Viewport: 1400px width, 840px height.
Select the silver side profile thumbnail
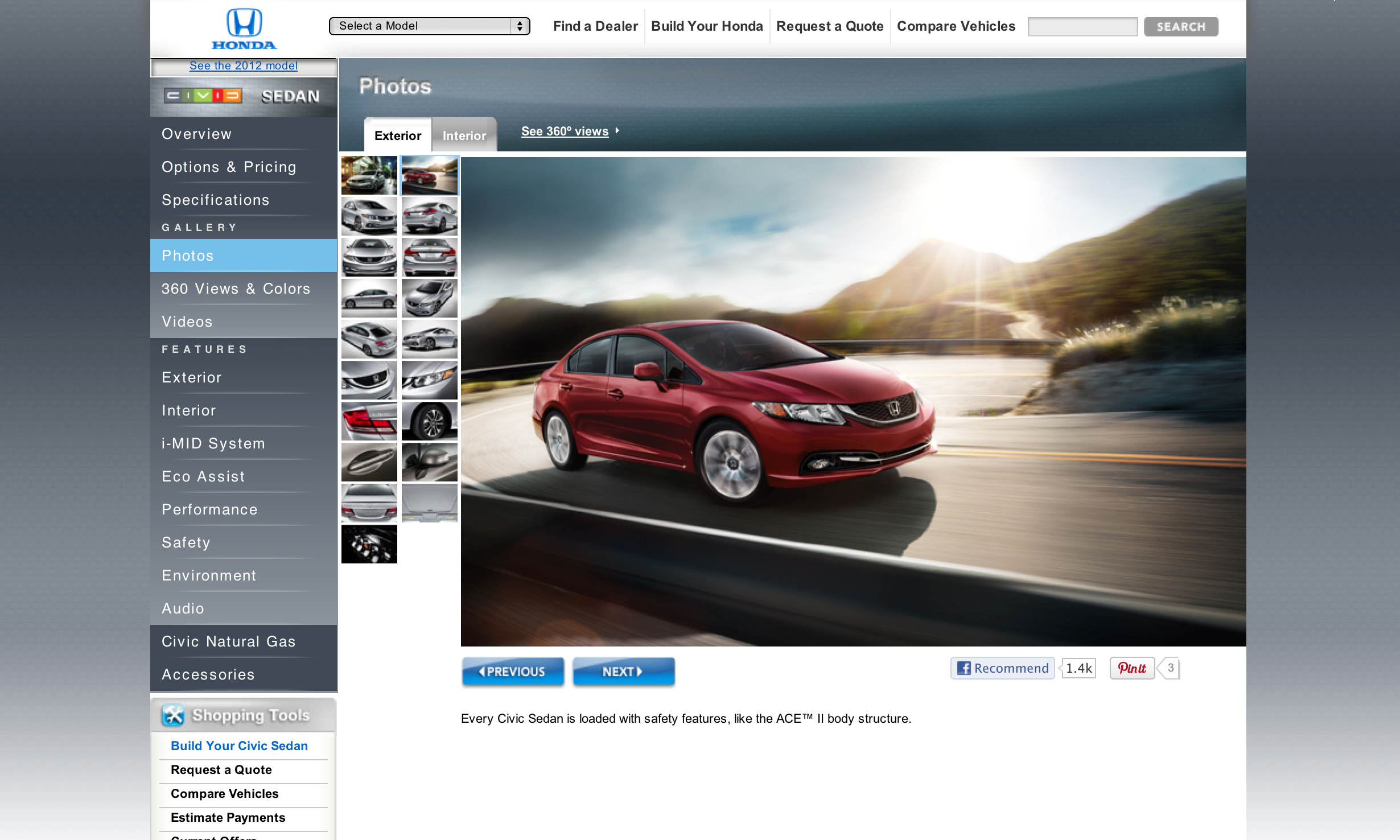tap(369, 298)
